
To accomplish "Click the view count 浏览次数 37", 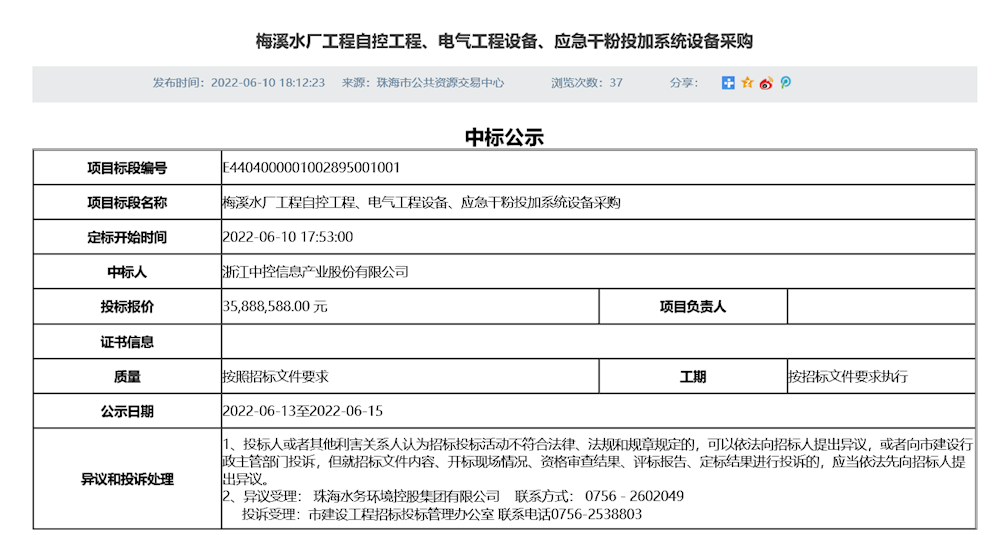I will 587,83.
